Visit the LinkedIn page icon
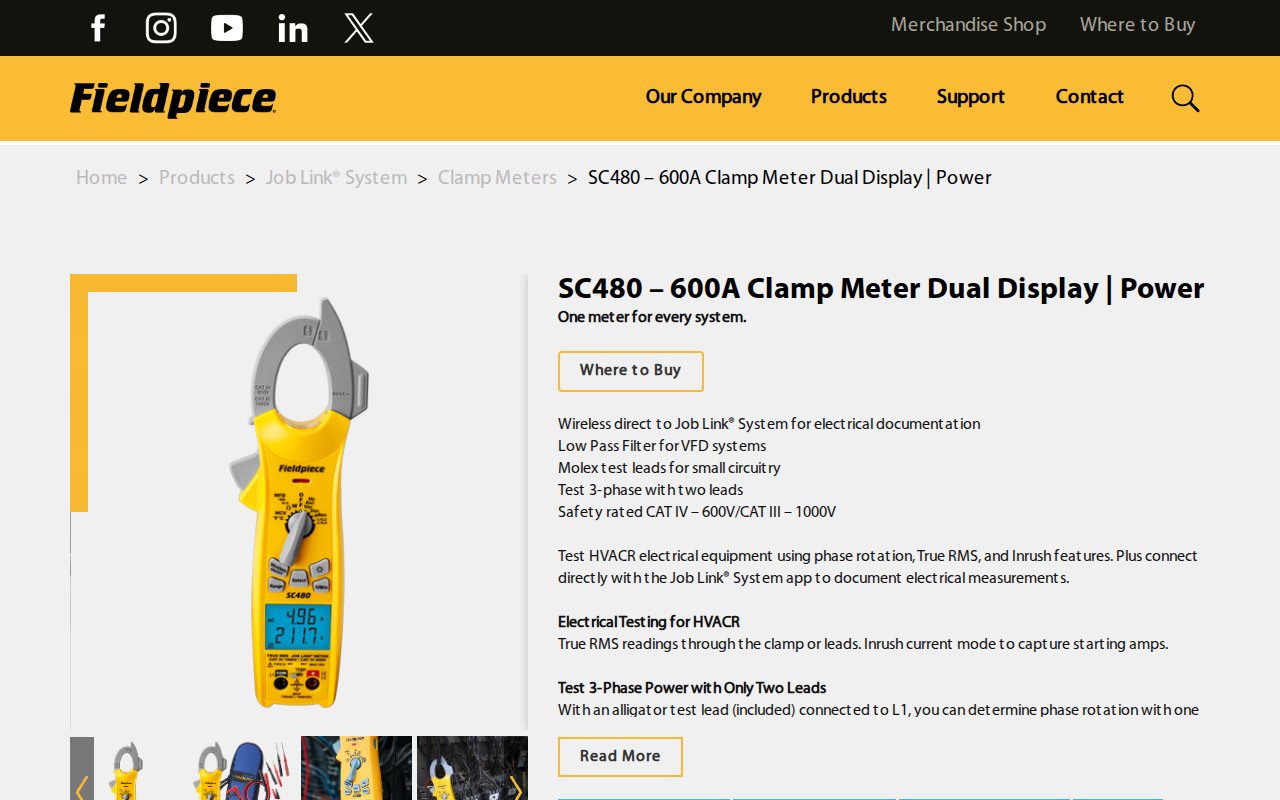Image resolution: width=1280 pixels, height=800 pixels. [293, 28]
